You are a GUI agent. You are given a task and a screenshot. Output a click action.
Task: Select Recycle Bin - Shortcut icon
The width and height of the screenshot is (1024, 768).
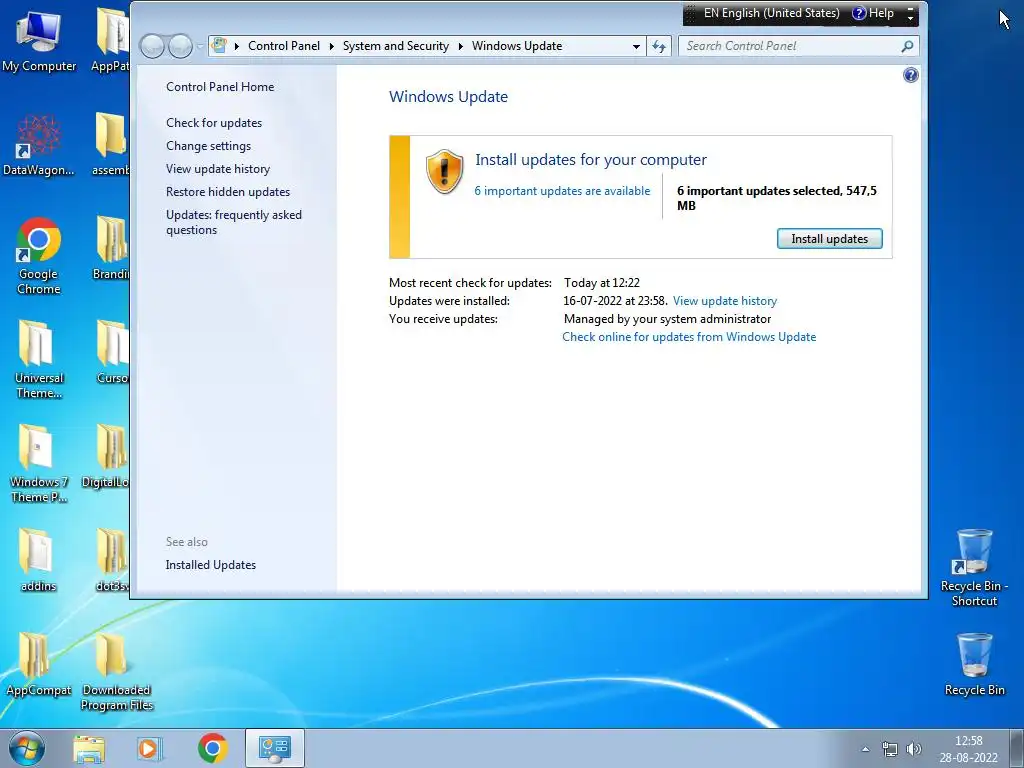tap(974, 568)
